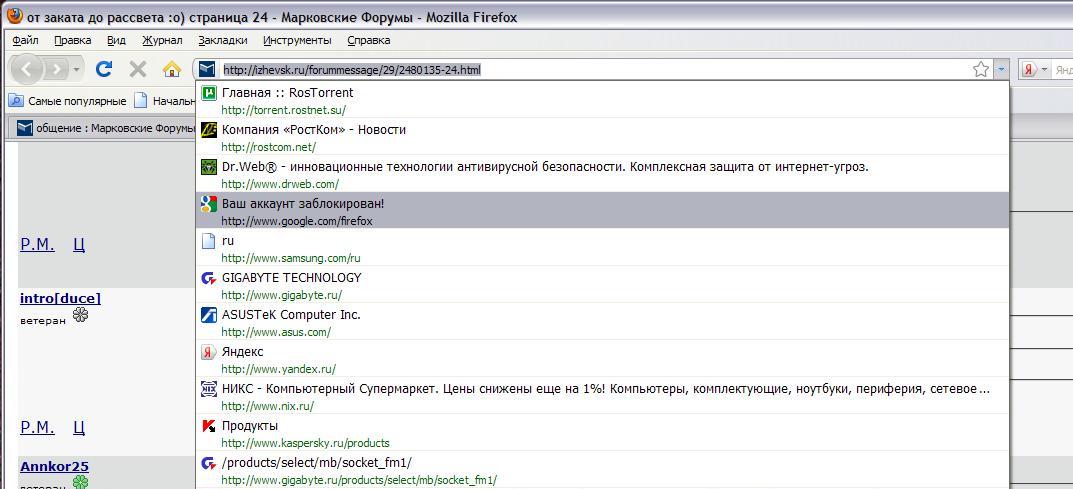Image resolution: width=1073 pixels, height=489 pixels.
Task: Click the favicon beside /products/select/mb/socket_fm1/
Action: 209,463
